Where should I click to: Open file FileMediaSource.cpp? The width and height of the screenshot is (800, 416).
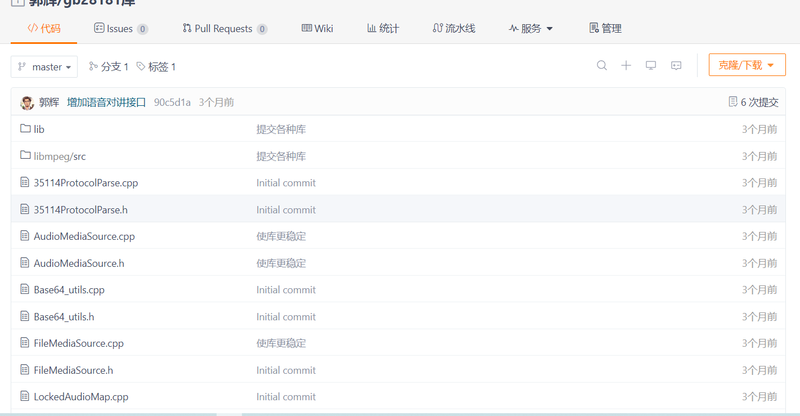point(79,344)
